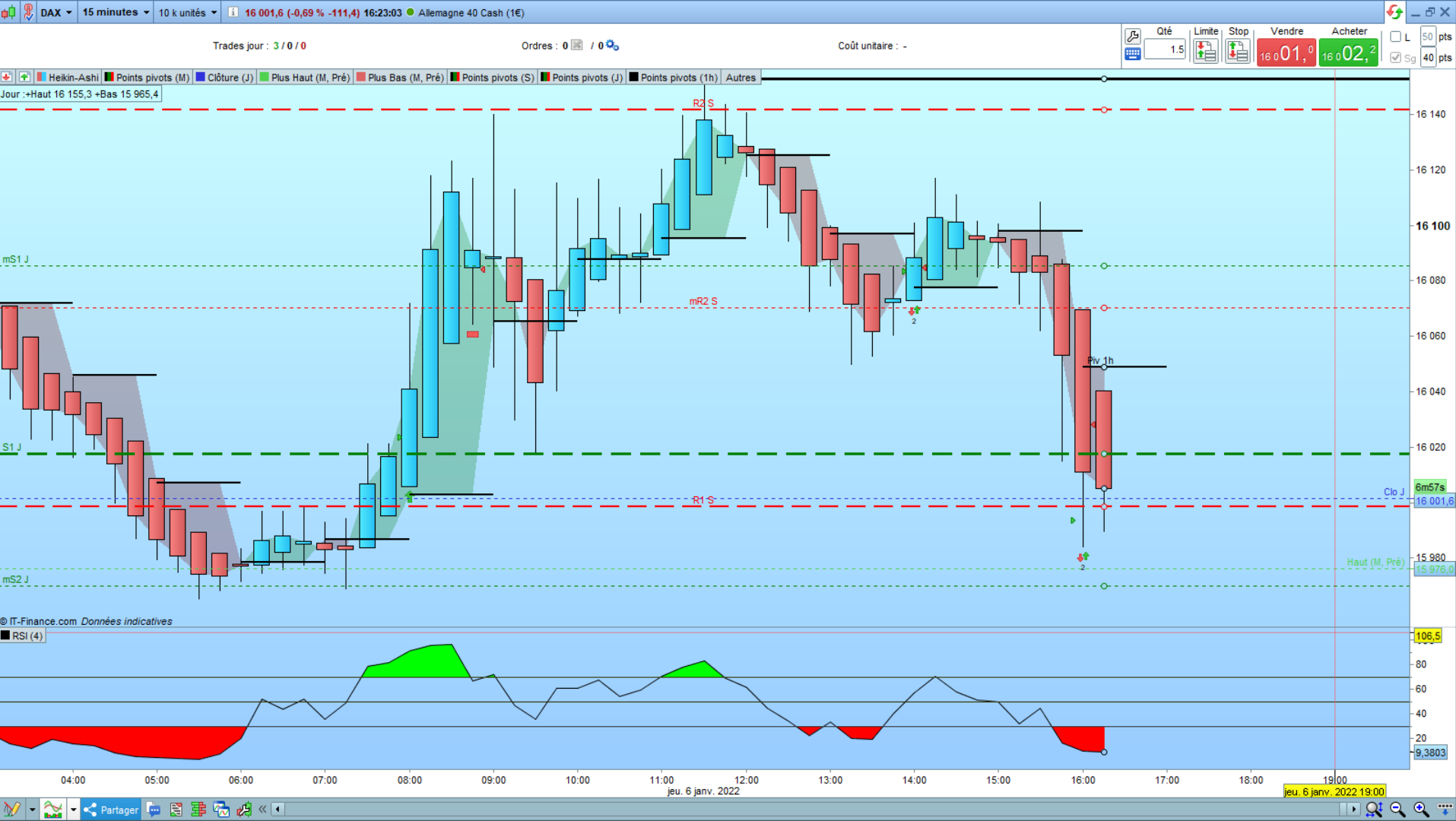Select the Points pivots (1h) tab

pyautogui.click(x=674, y=78)
